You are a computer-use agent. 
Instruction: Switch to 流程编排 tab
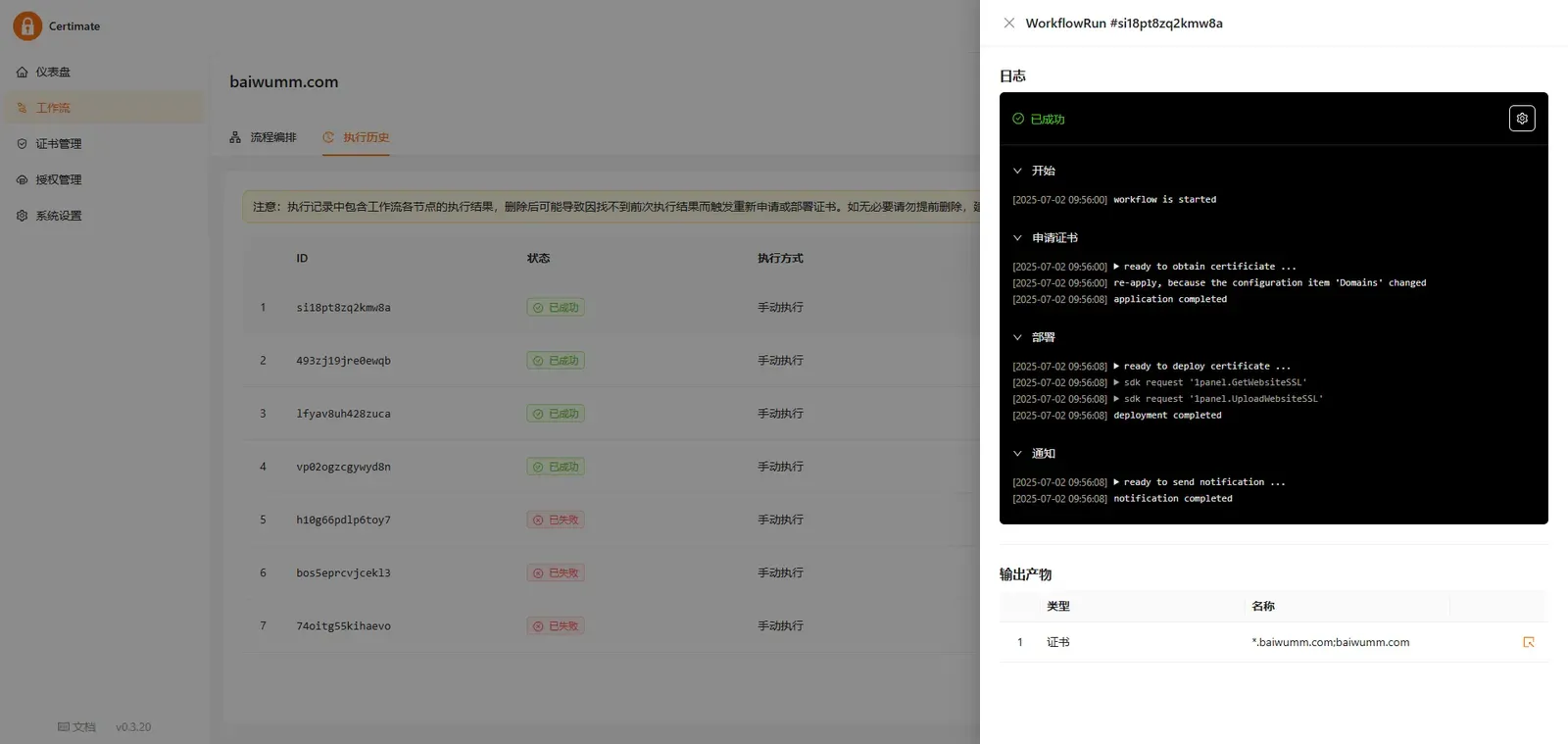pyautogui.click(x=263, y=137)
